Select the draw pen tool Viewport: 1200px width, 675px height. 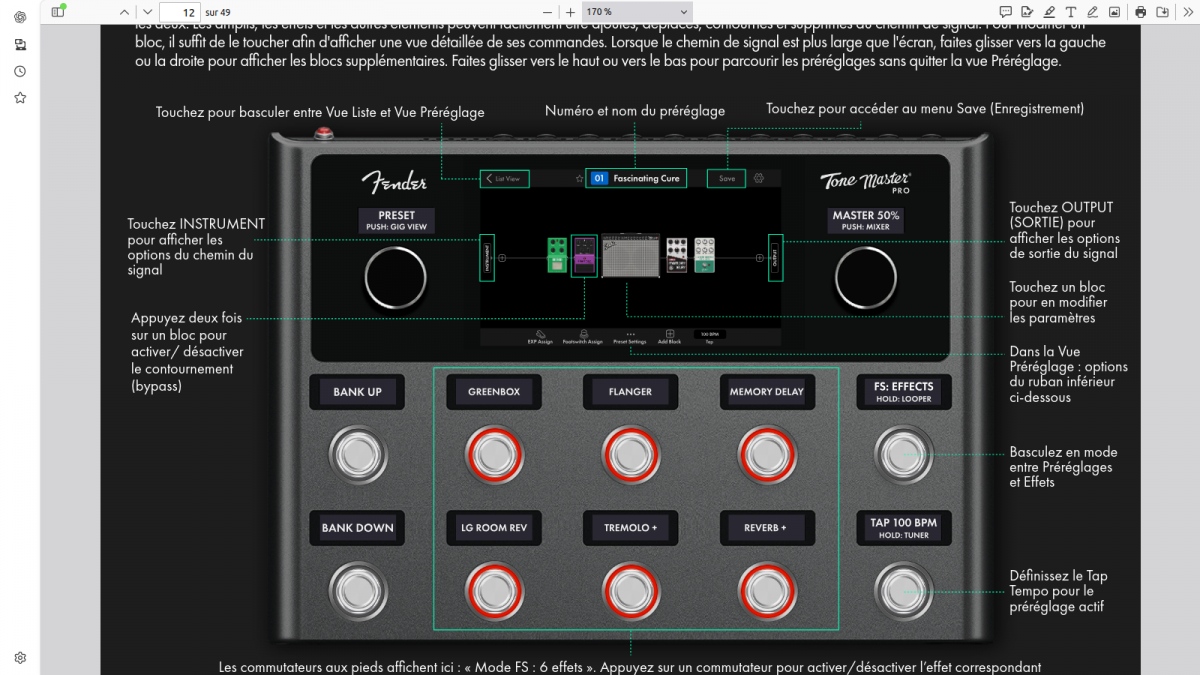[1093, 12]
